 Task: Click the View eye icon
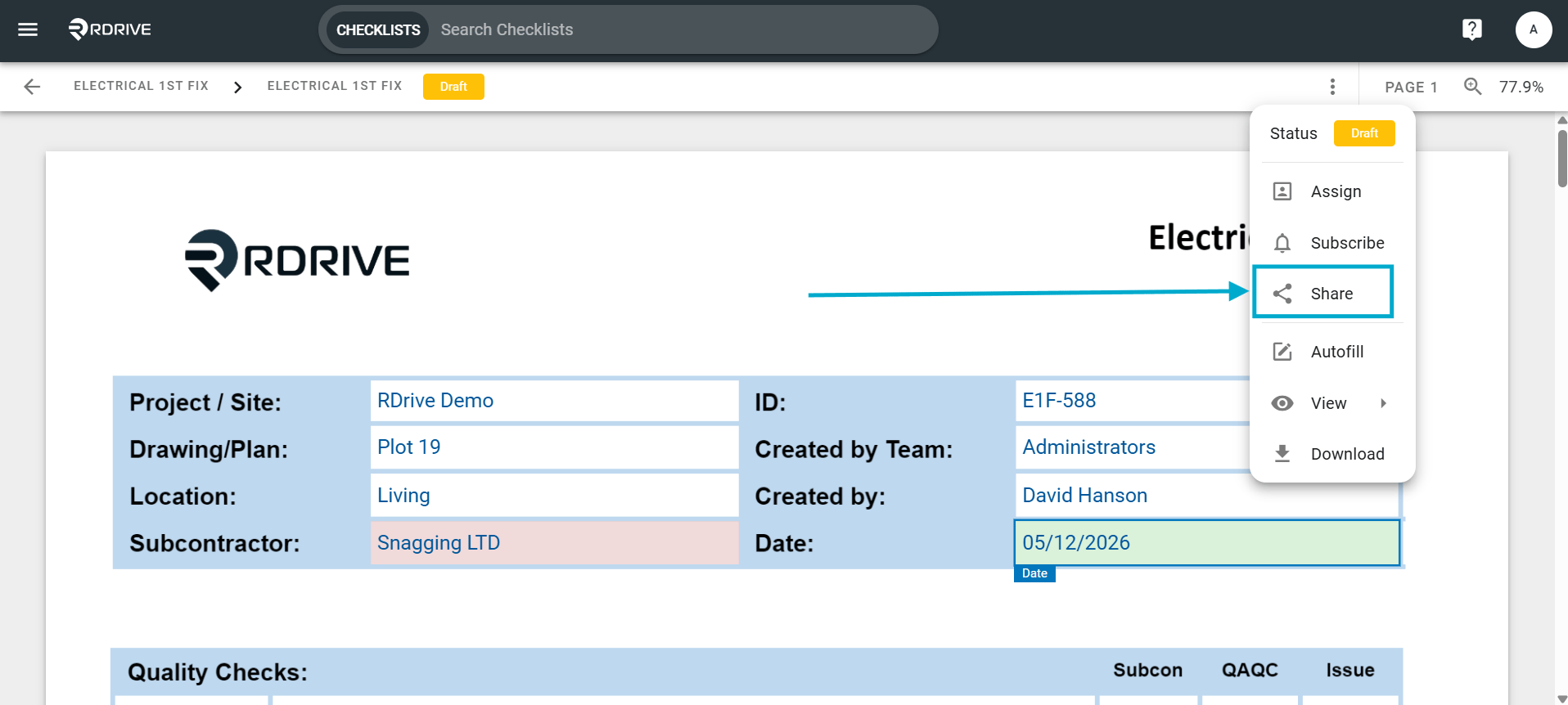1282,403
